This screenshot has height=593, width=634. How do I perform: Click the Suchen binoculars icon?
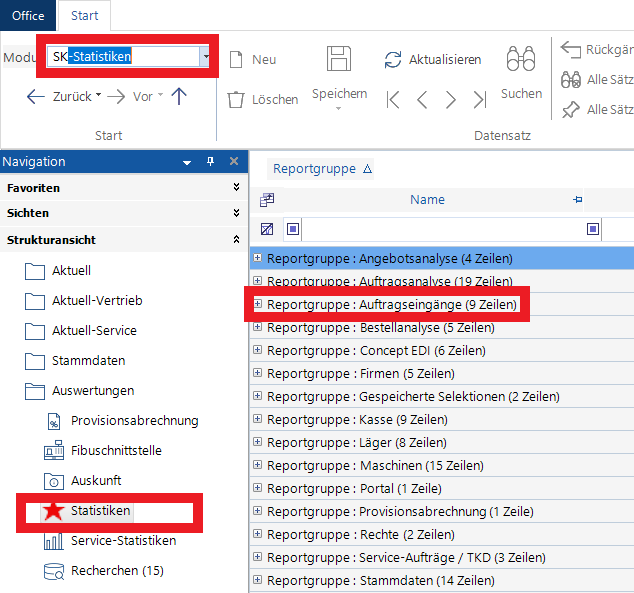(x=520, y=59)
